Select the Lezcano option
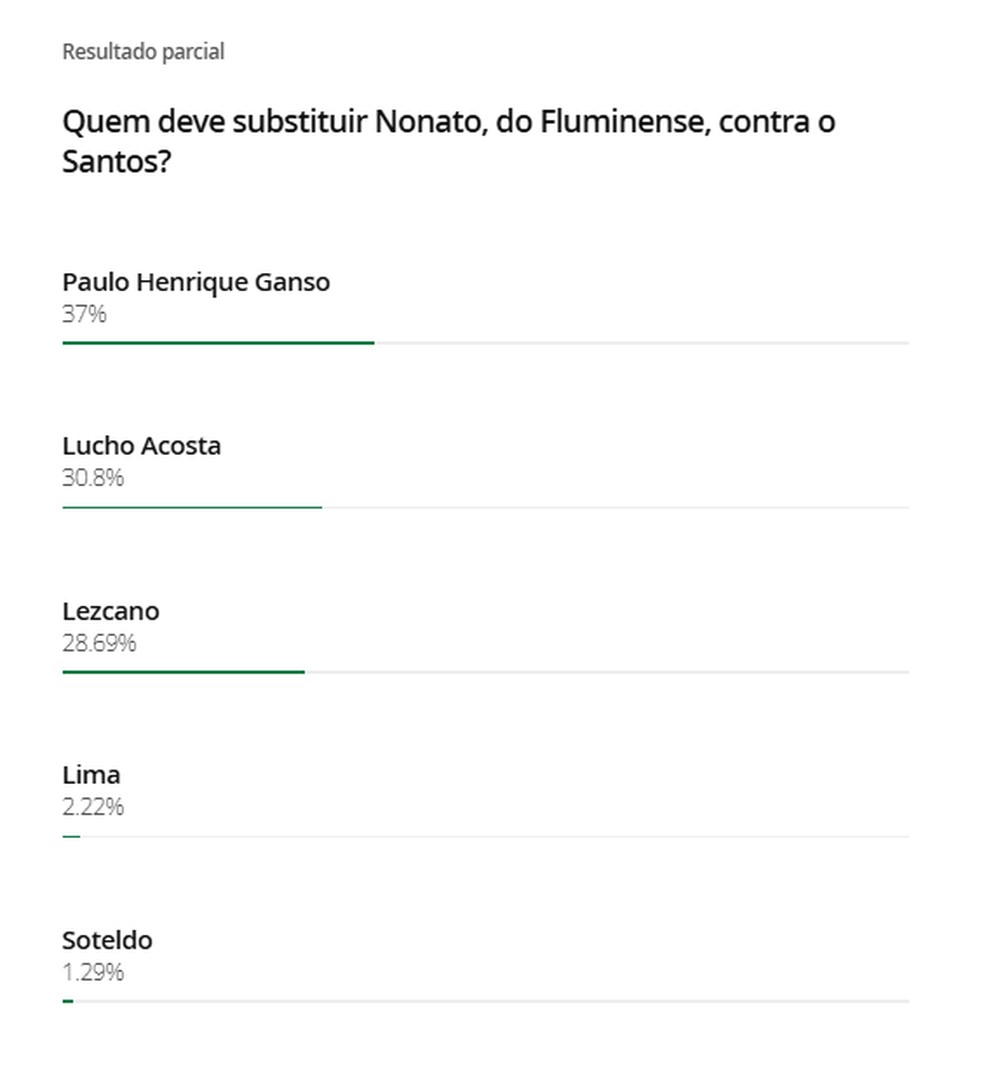This screenshot has height=1071, width=984. [111, 611]
